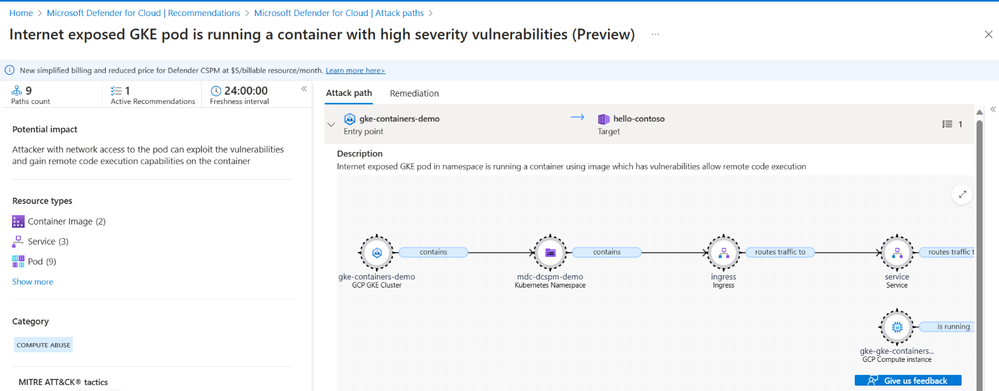
Task: Click the gke-gke-containers... node label
Action: point(897,351)
